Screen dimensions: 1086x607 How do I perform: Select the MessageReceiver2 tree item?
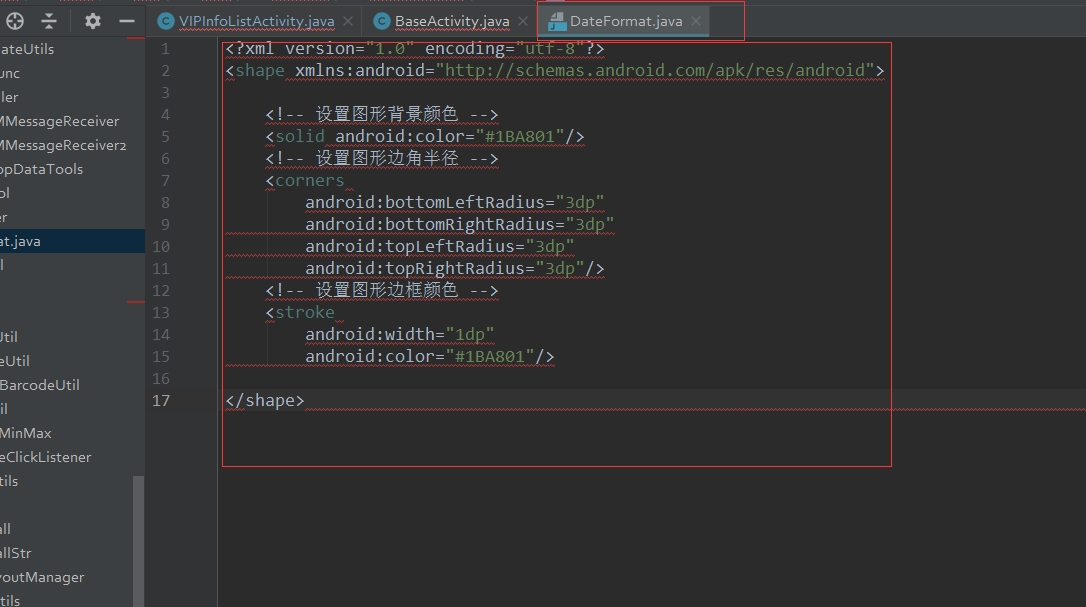[63, 146]
